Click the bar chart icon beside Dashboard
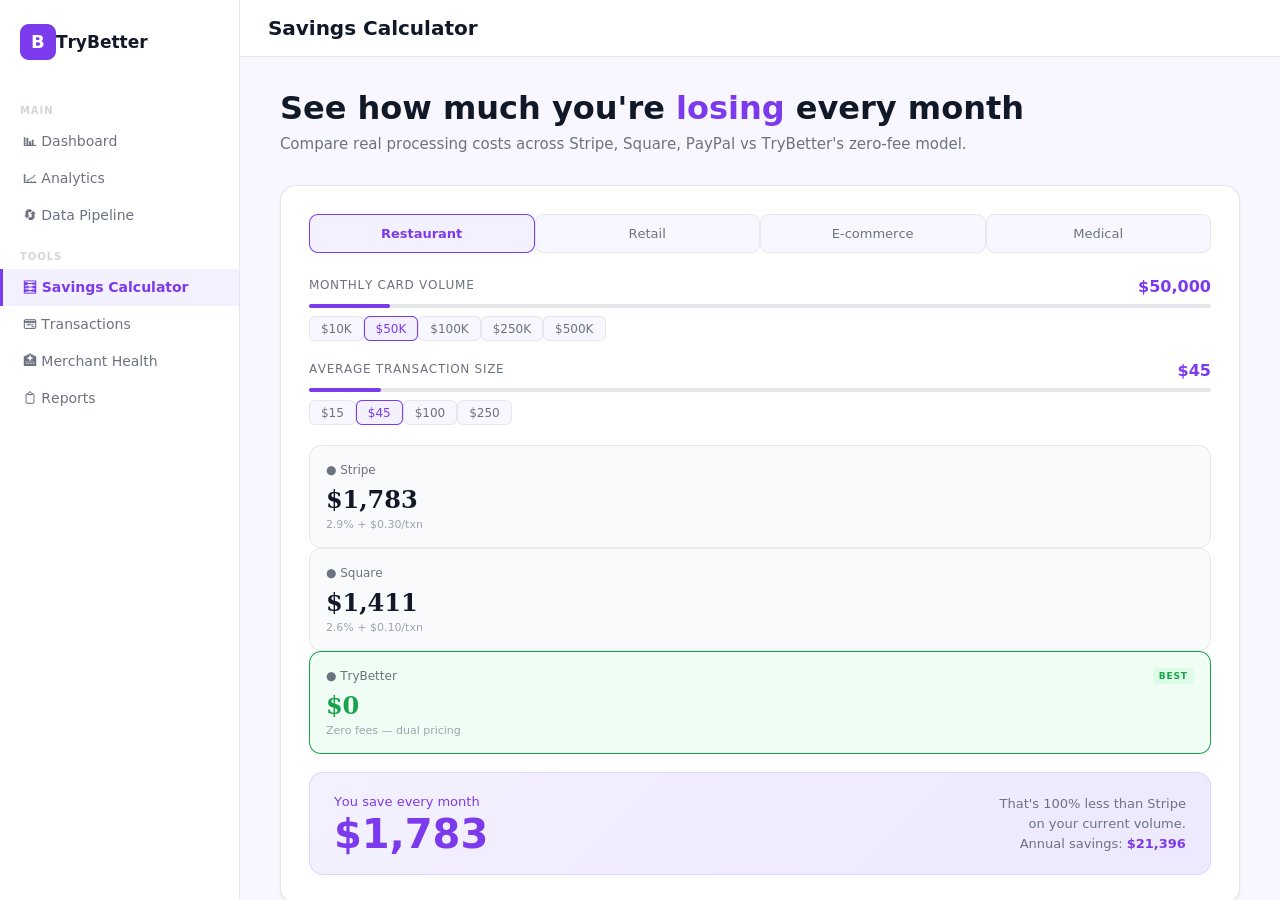 click(x=30, y=141)
